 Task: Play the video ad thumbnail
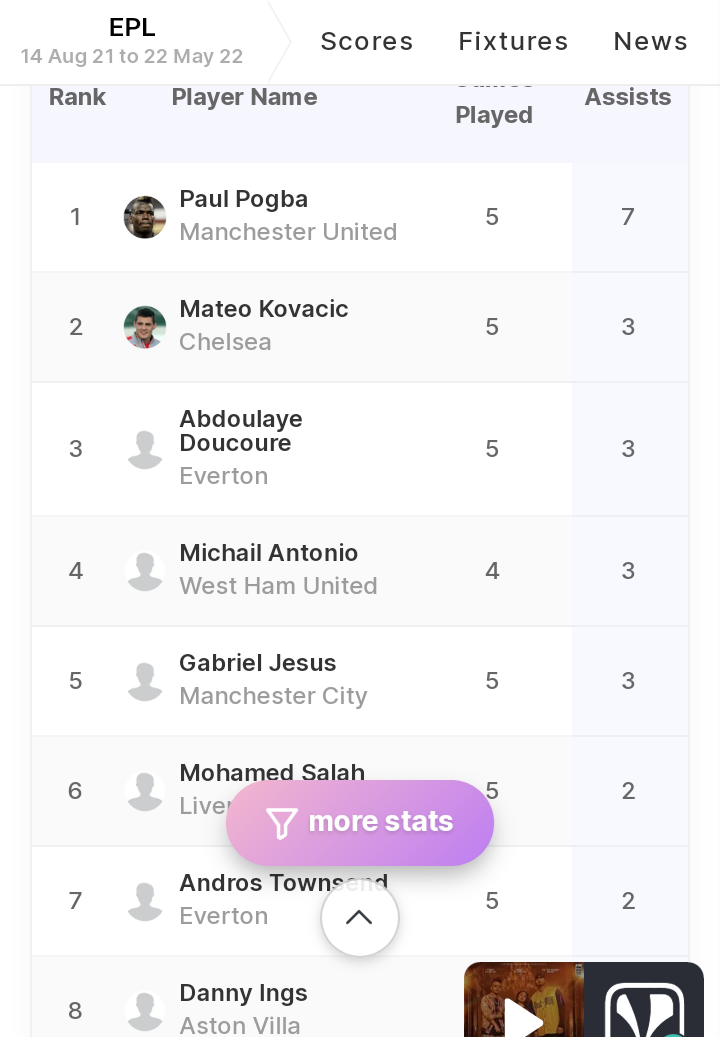click(524, 1000)
